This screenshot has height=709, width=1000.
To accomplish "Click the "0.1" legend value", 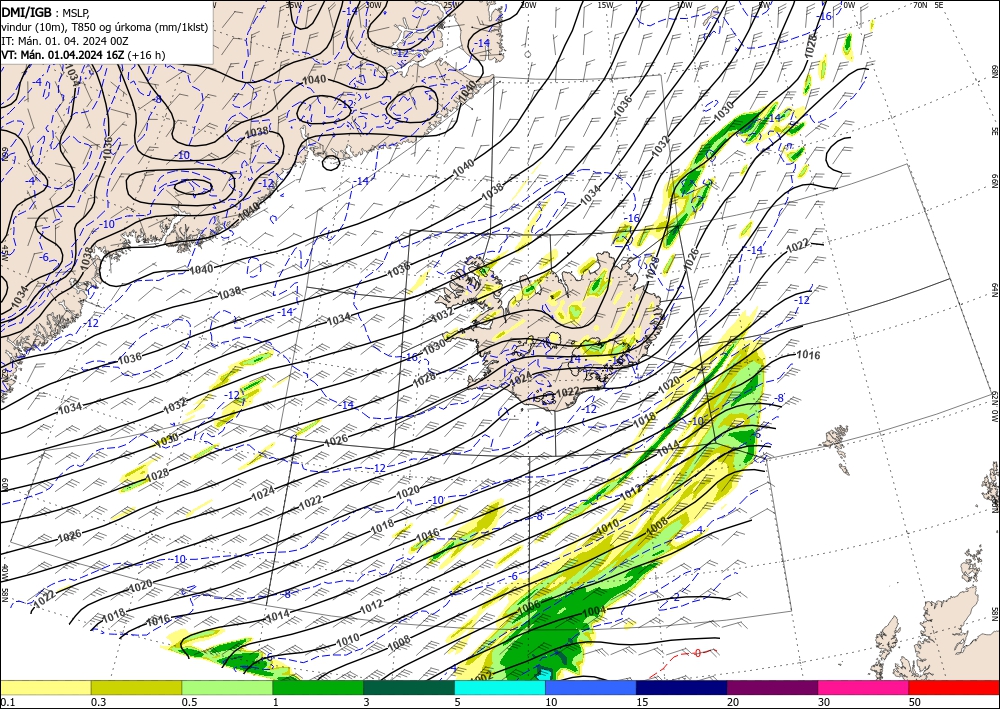I will (8, 702).
